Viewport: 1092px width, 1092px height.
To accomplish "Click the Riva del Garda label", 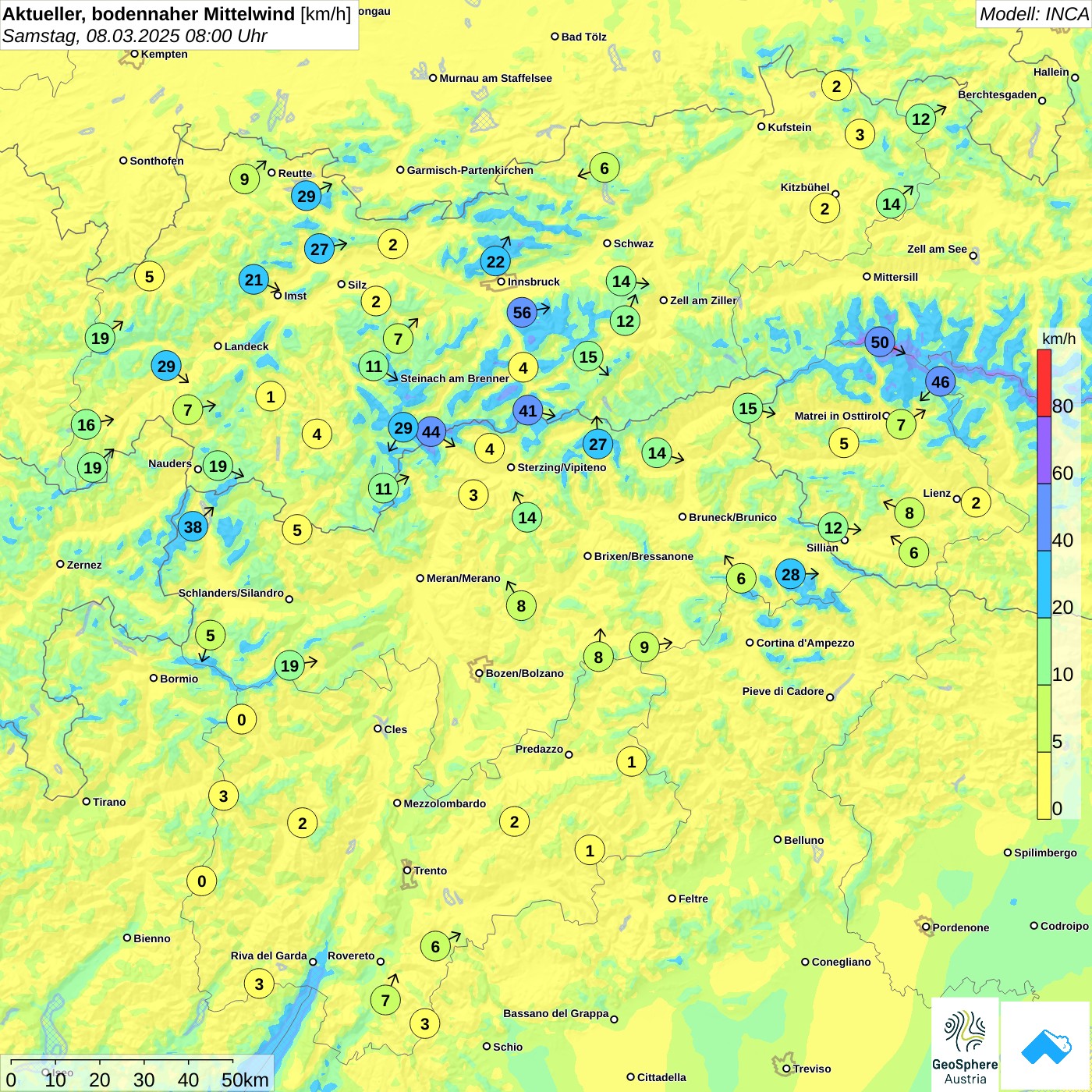I will [x=268, y=955].
